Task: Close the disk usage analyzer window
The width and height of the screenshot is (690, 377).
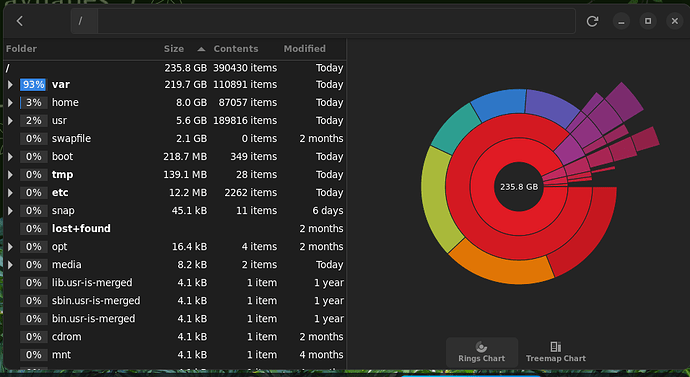Action: click(x=675, y=21)
